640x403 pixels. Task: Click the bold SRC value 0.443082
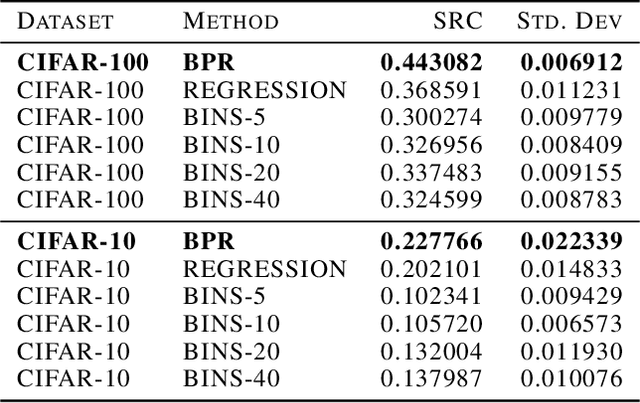pos(431,62)
